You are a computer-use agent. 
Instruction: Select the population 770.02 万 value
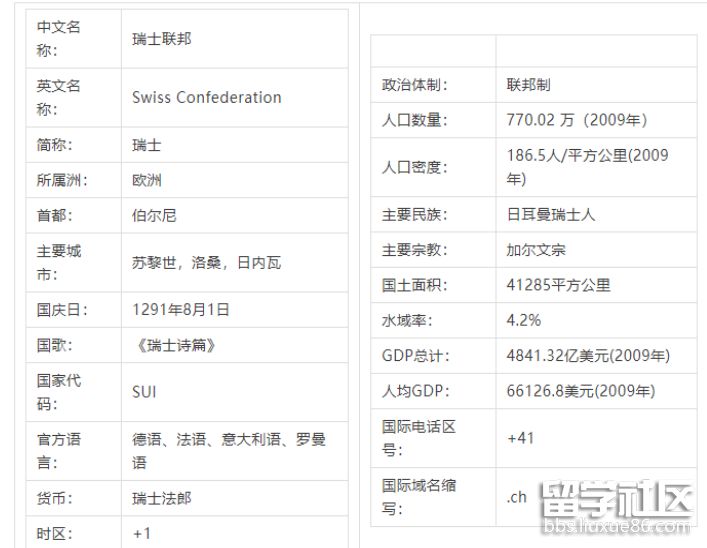point(577,120)
